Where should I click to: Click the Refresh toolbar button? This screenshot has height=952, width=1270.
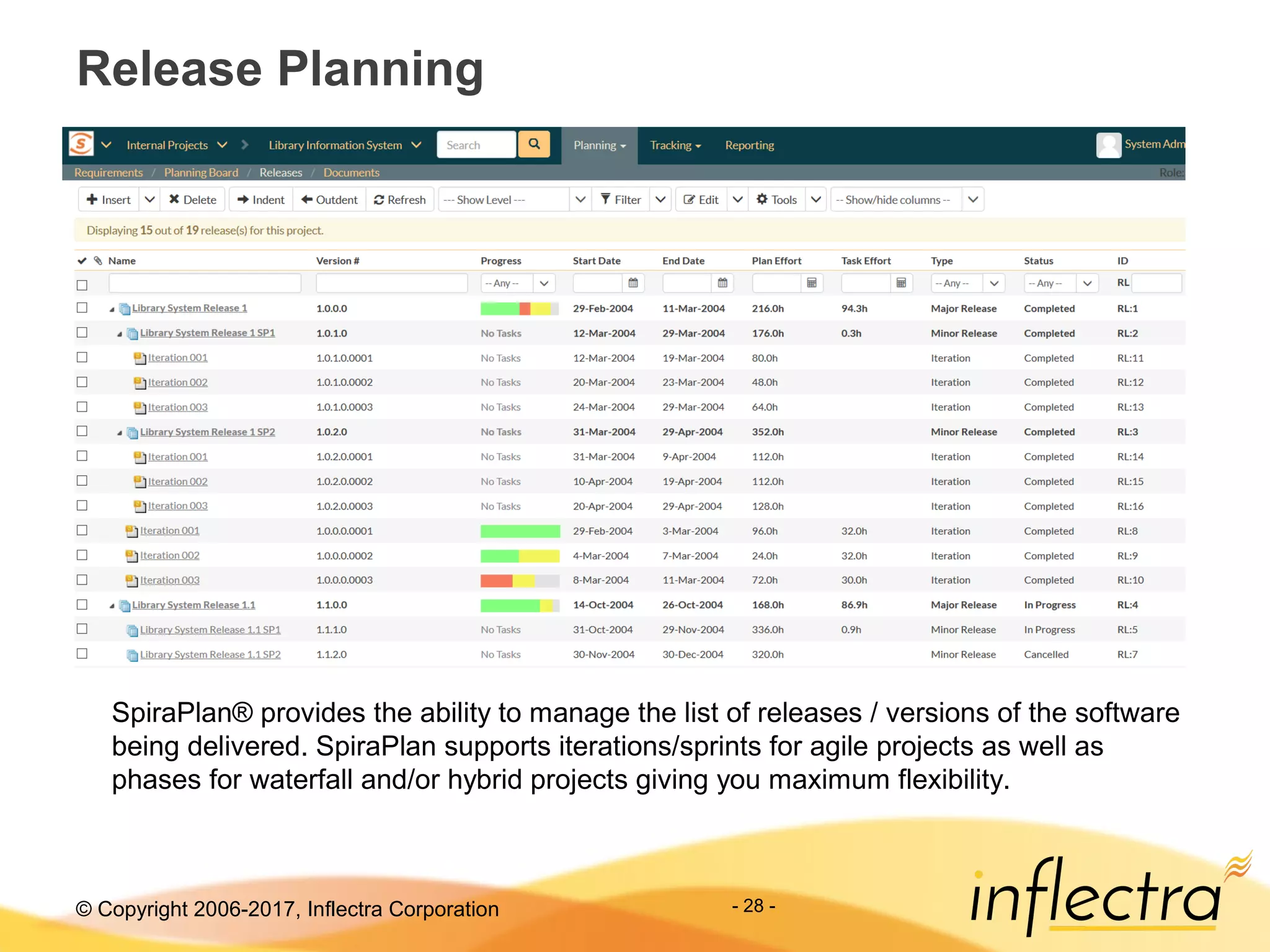tap(400, 200)
